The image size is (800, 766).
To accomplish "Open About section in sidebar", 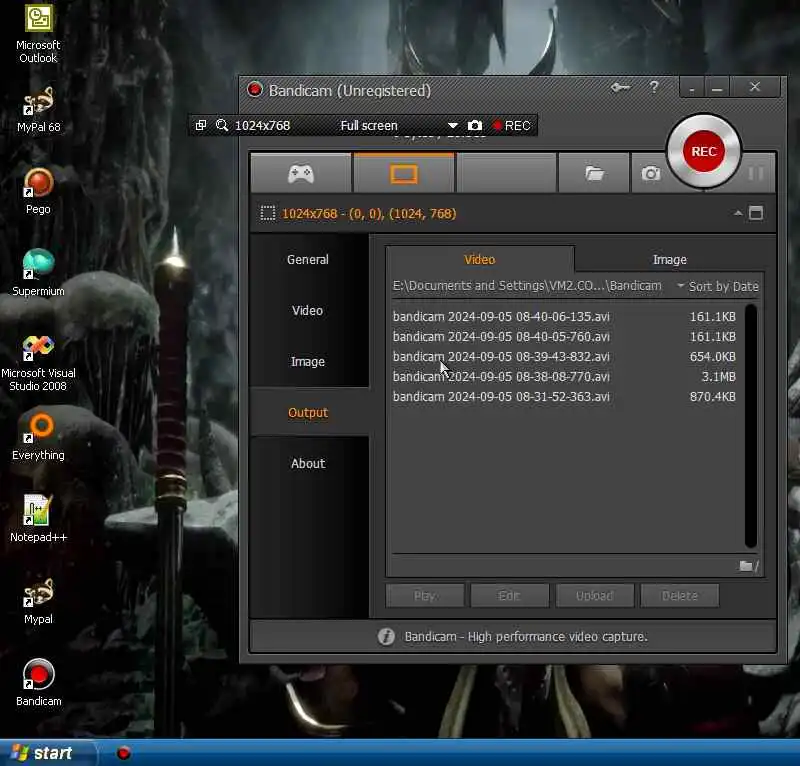I will click(308, 463).
